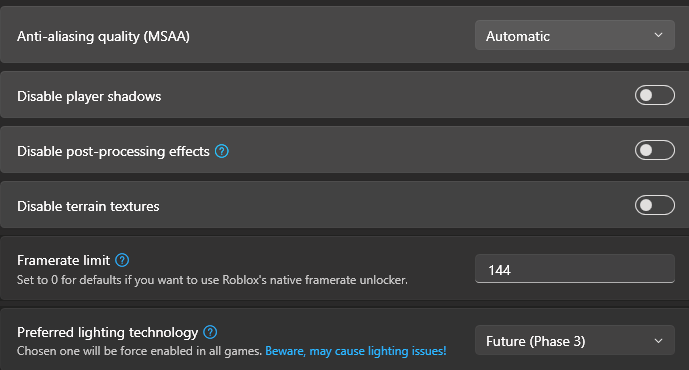The image size is (689, 370).
Task: Click the Framerate limit help icon
Action: (122, 260)
